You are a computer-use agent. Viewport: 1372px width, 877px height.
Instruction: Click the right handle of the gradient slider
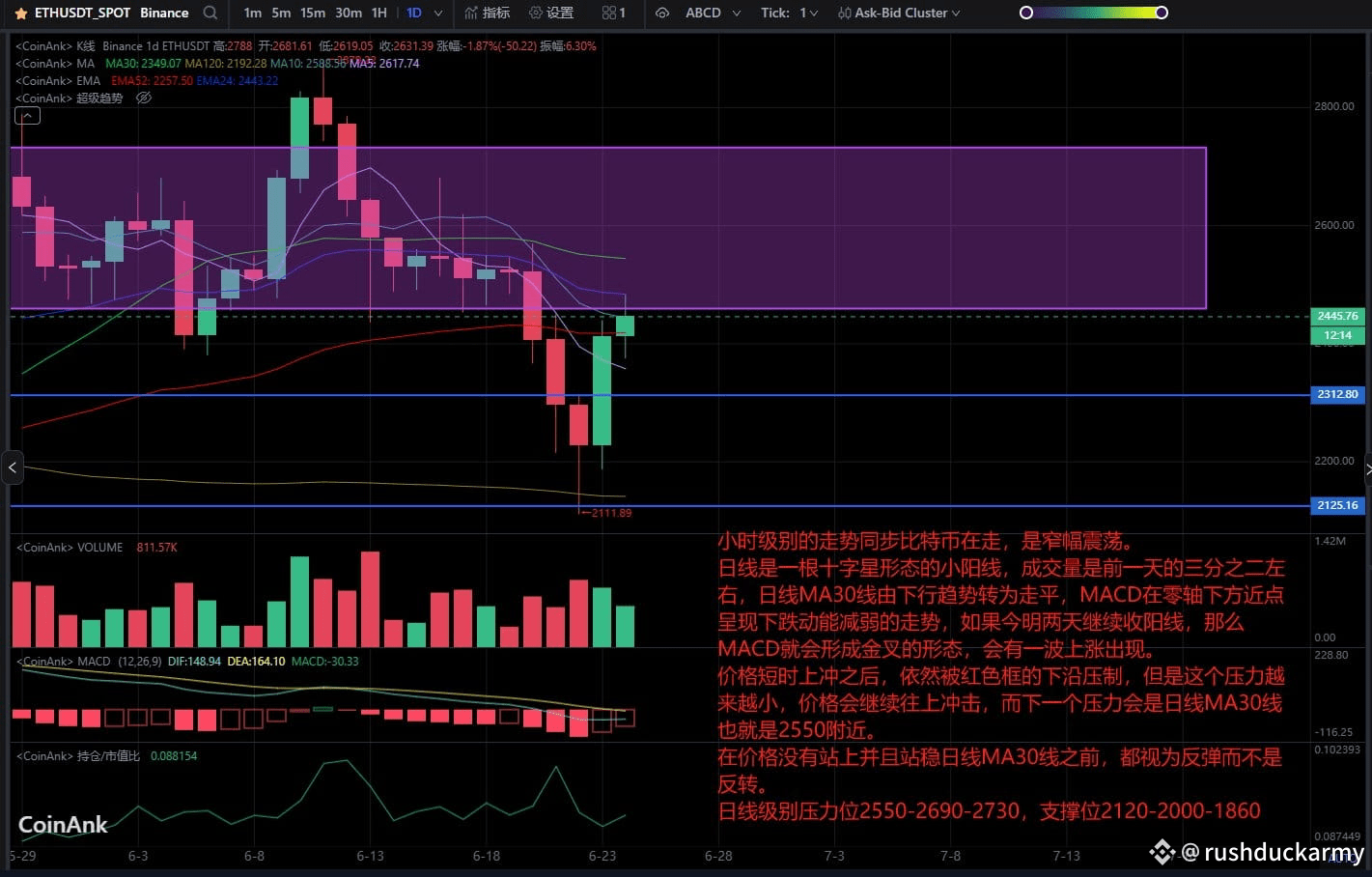(x=1162, y=13)
